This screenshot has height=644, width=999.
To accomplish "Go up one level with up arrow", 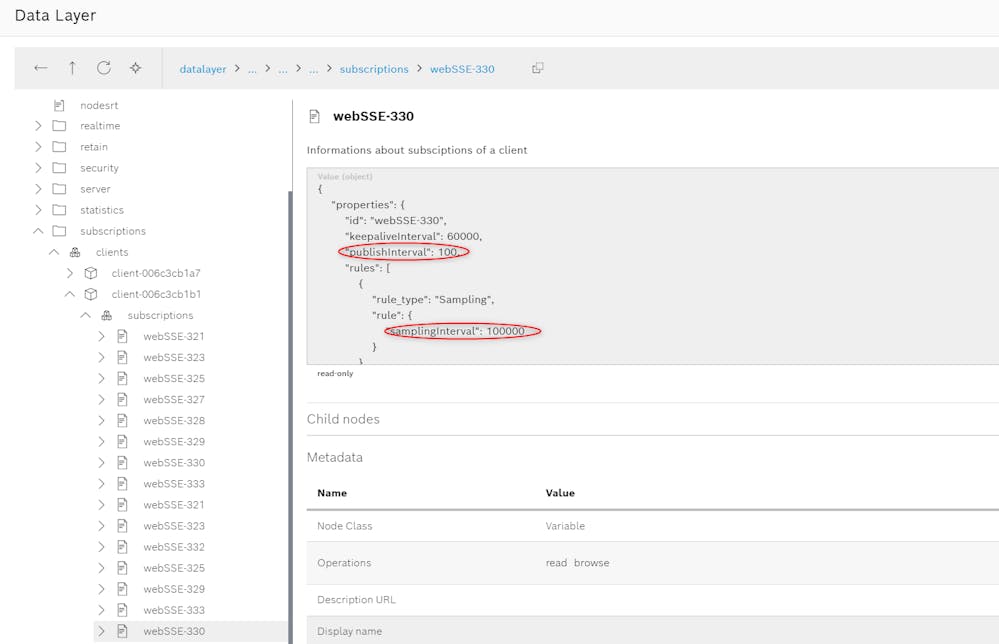I will tap(72, 68).
